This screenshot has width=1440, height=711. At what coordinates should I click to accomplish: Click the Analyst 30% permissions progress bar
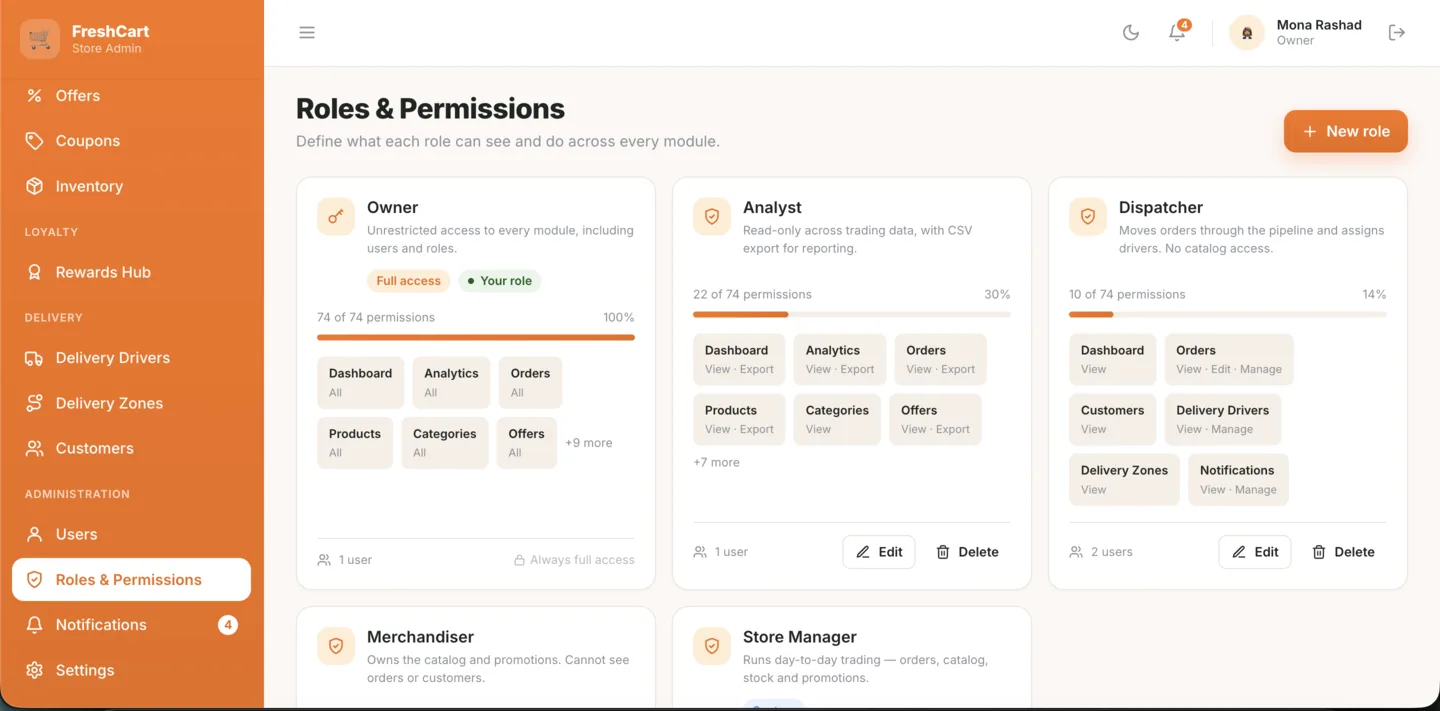coord(852,314)
